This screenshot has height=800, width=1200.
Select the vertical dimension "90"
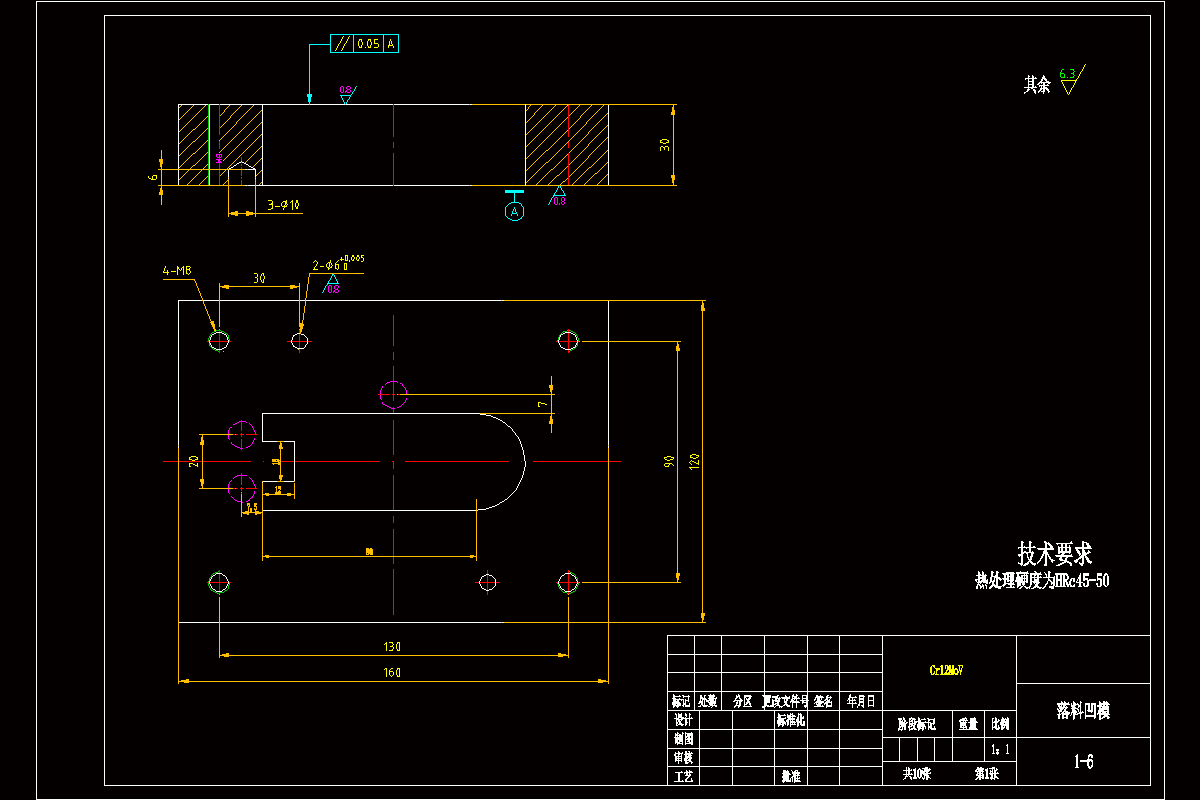668,461
